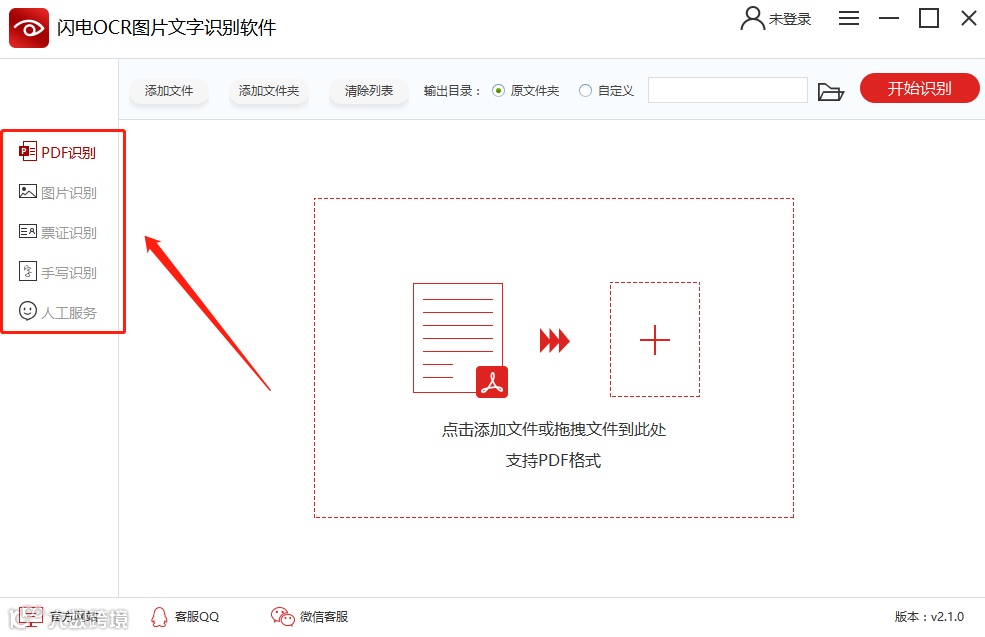Image resolution: width=985 pixels, height=637 pixels.
Task: Click the 票证识别 ID card icon
Action: (28, 231)
